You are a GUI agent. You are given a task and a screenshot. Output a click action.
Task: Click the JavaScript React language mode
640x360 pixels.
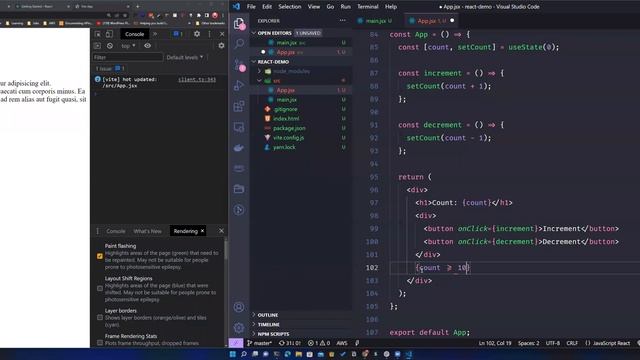[611, 343]
